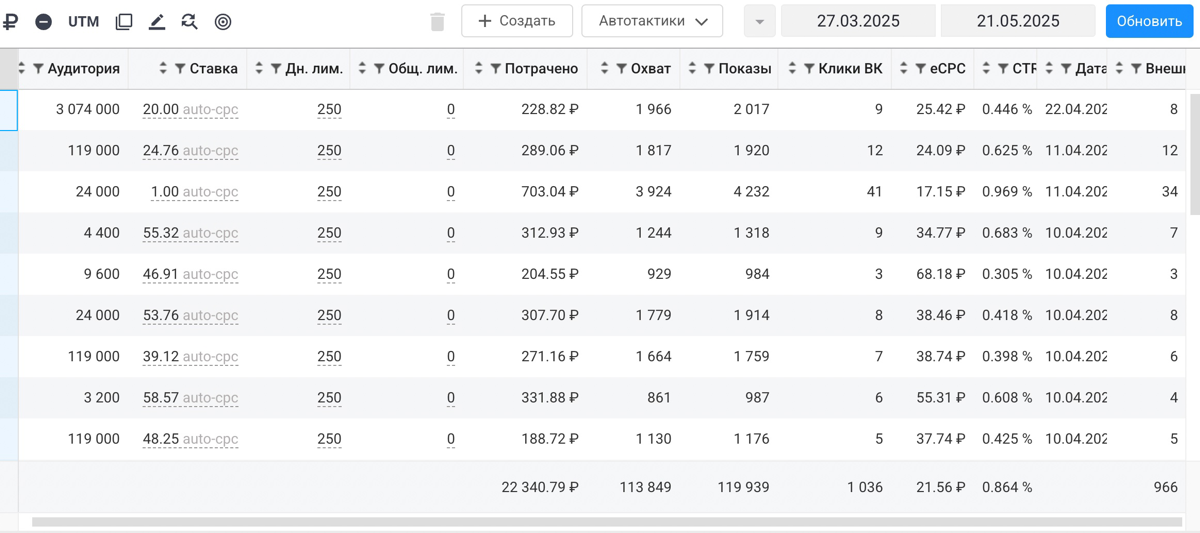Viewport: 1200px width, 533px height.
Task: Click the target bullseye icon
Action: tap(223, 21)
